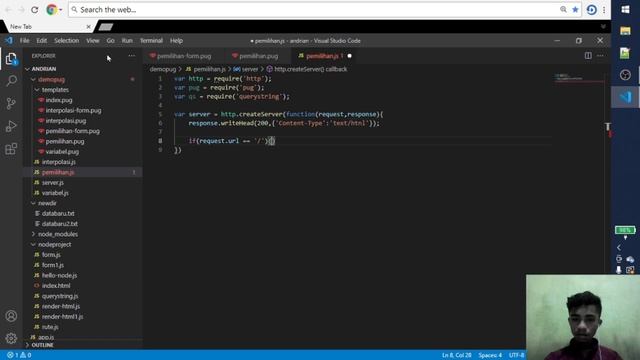
Task: Open the Selection menu
Action: point(67,40)
